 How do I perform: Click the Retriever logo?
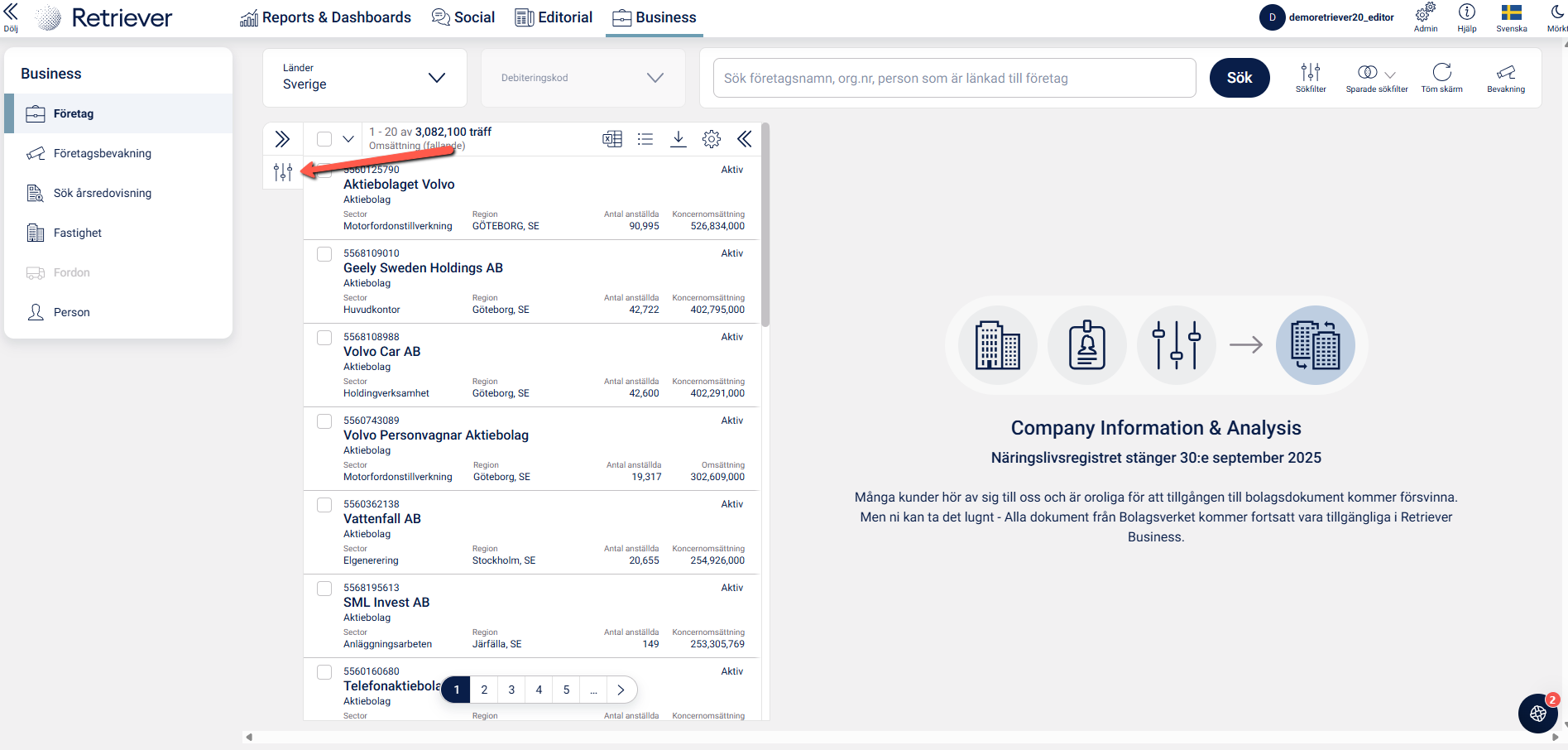[x=105, y=17]
